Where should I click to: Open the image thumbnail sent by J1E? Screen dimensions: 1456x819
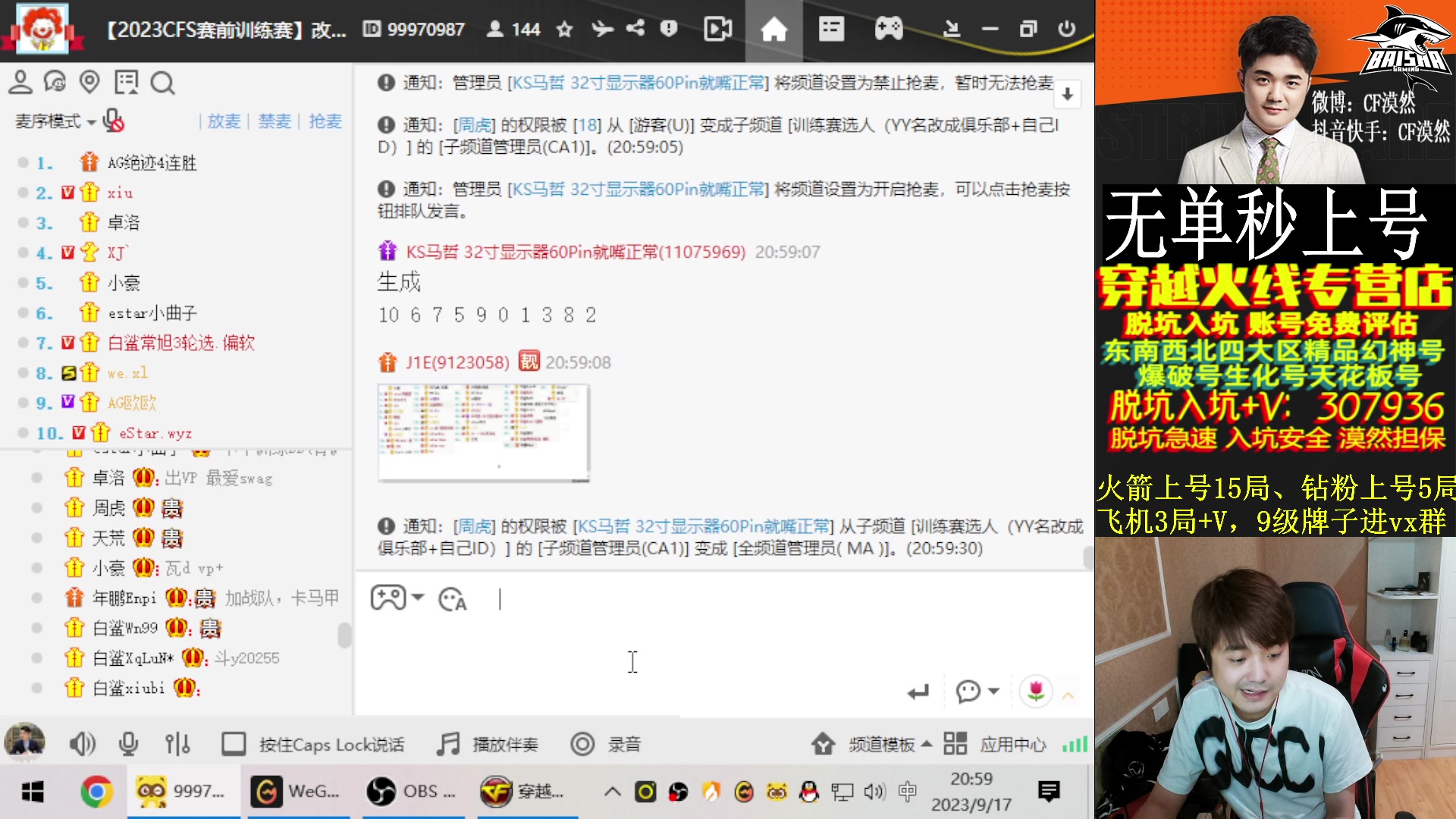point(484,433)
